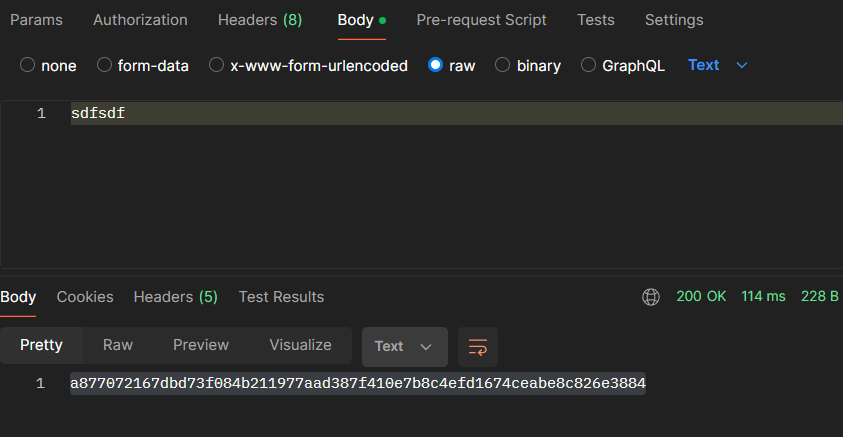
Task: Switch response view to Preview
Action: click(x=201, y=345)
